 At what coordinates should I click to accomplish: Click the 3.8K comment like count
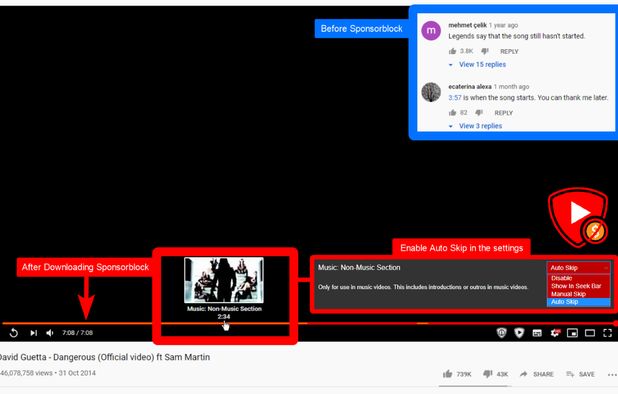tap(467, 51)
